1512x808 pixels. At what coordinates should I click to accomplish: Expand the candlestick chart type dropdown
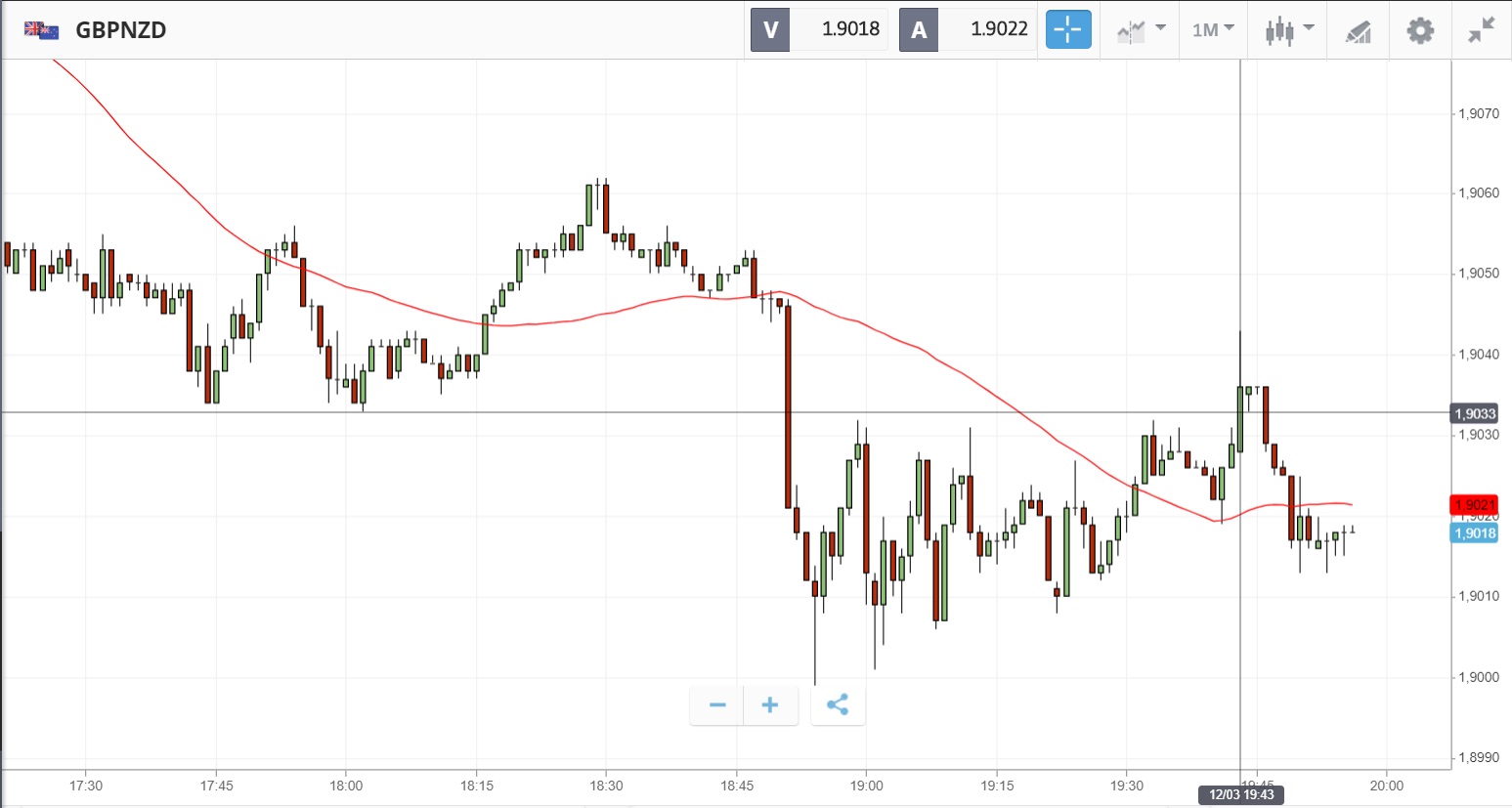(1289, 30)
